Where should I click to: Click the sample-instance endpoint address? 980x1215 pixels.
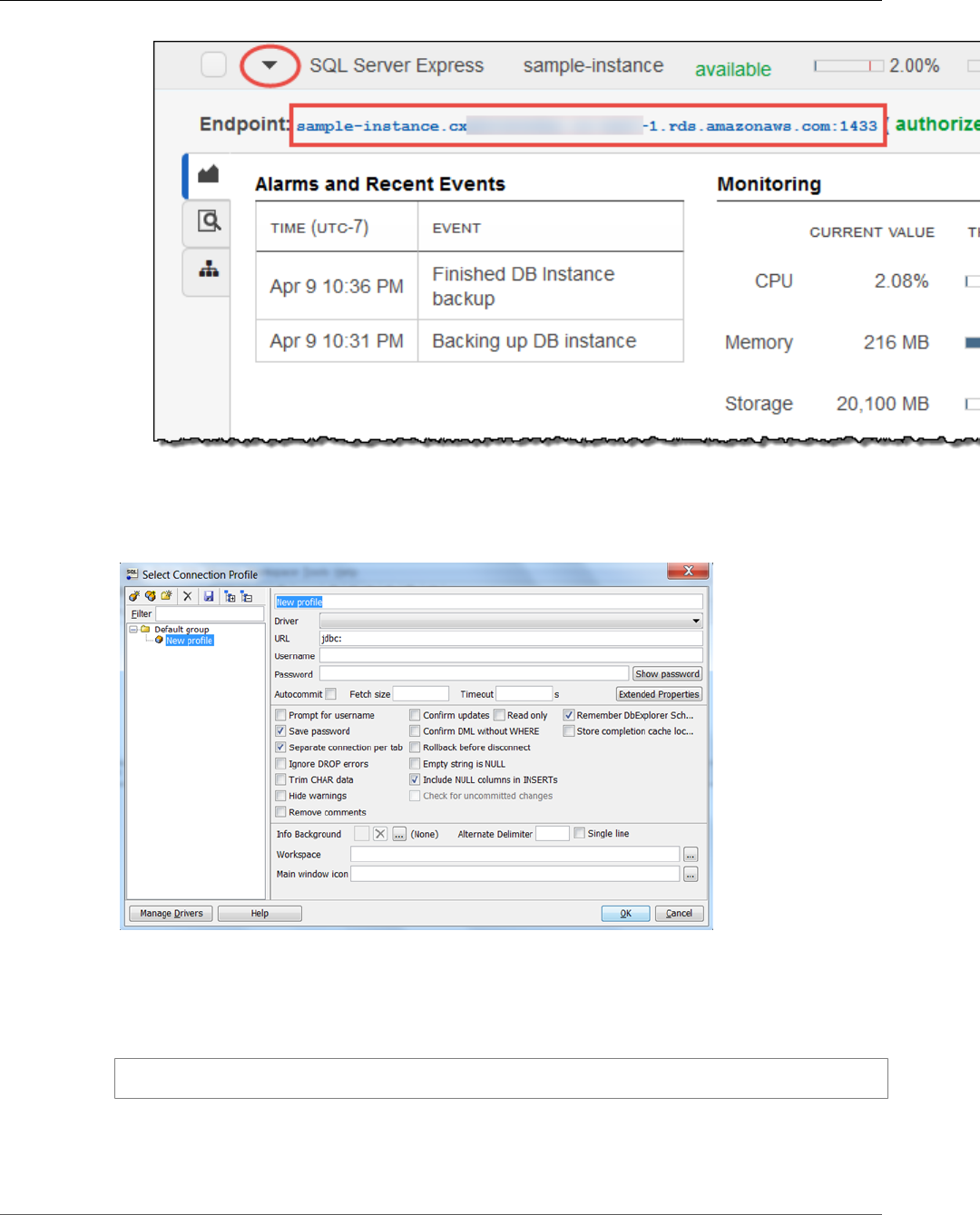(x=587, y=126)
